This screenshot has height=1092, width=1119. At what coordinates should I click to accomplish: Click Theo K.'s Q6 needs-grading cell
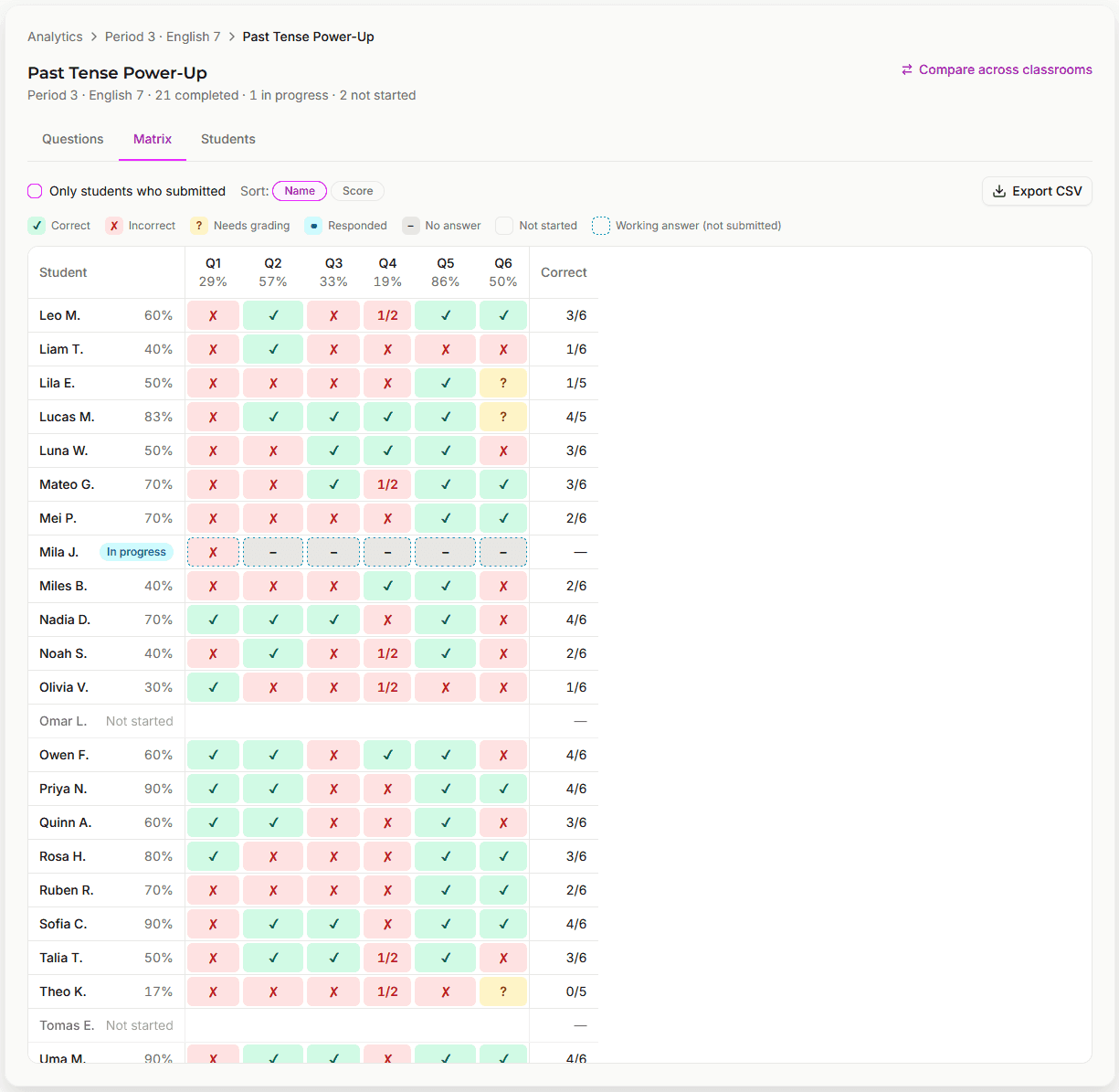503,991
